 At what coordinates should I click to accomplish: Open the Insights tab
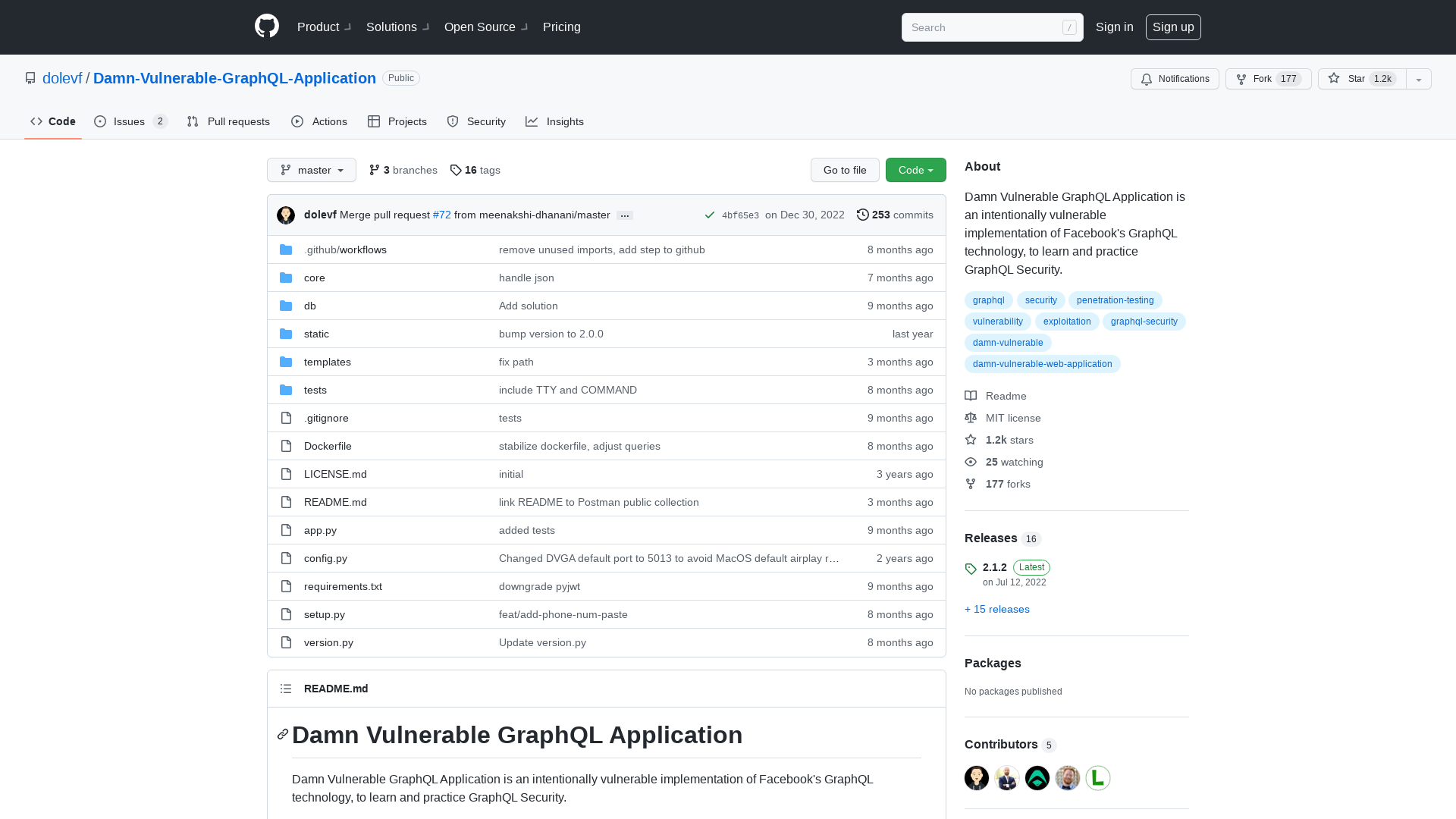click(x=555, y=121)
